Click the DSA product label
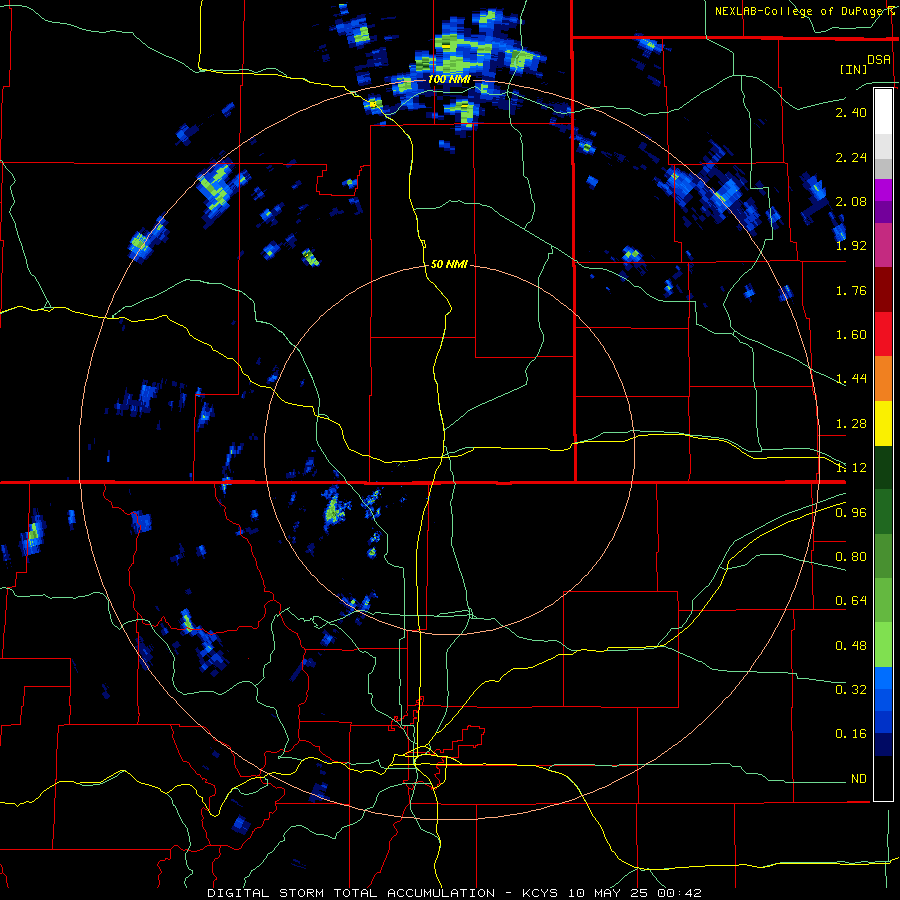 click(x=879, y=60)
